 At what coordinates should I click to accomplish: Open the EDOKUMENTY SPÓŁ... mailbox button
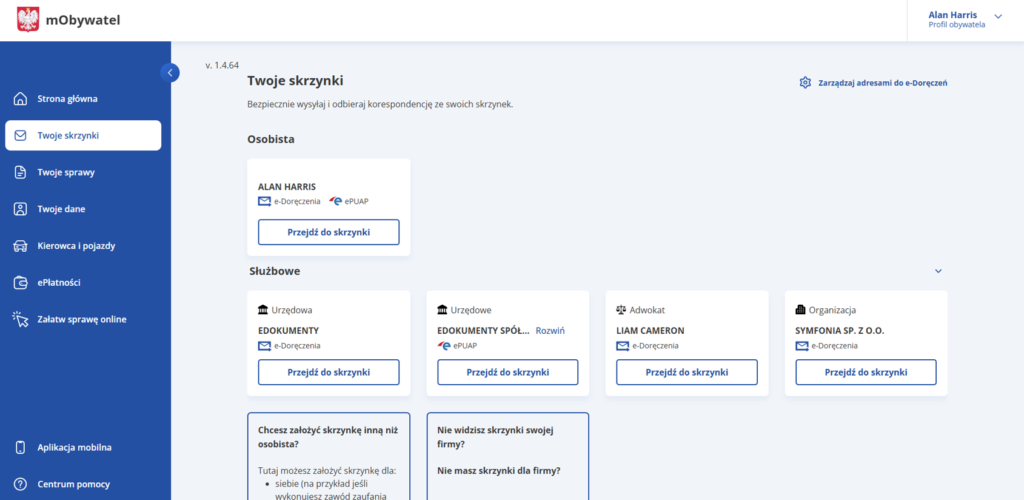click(507, 372)
